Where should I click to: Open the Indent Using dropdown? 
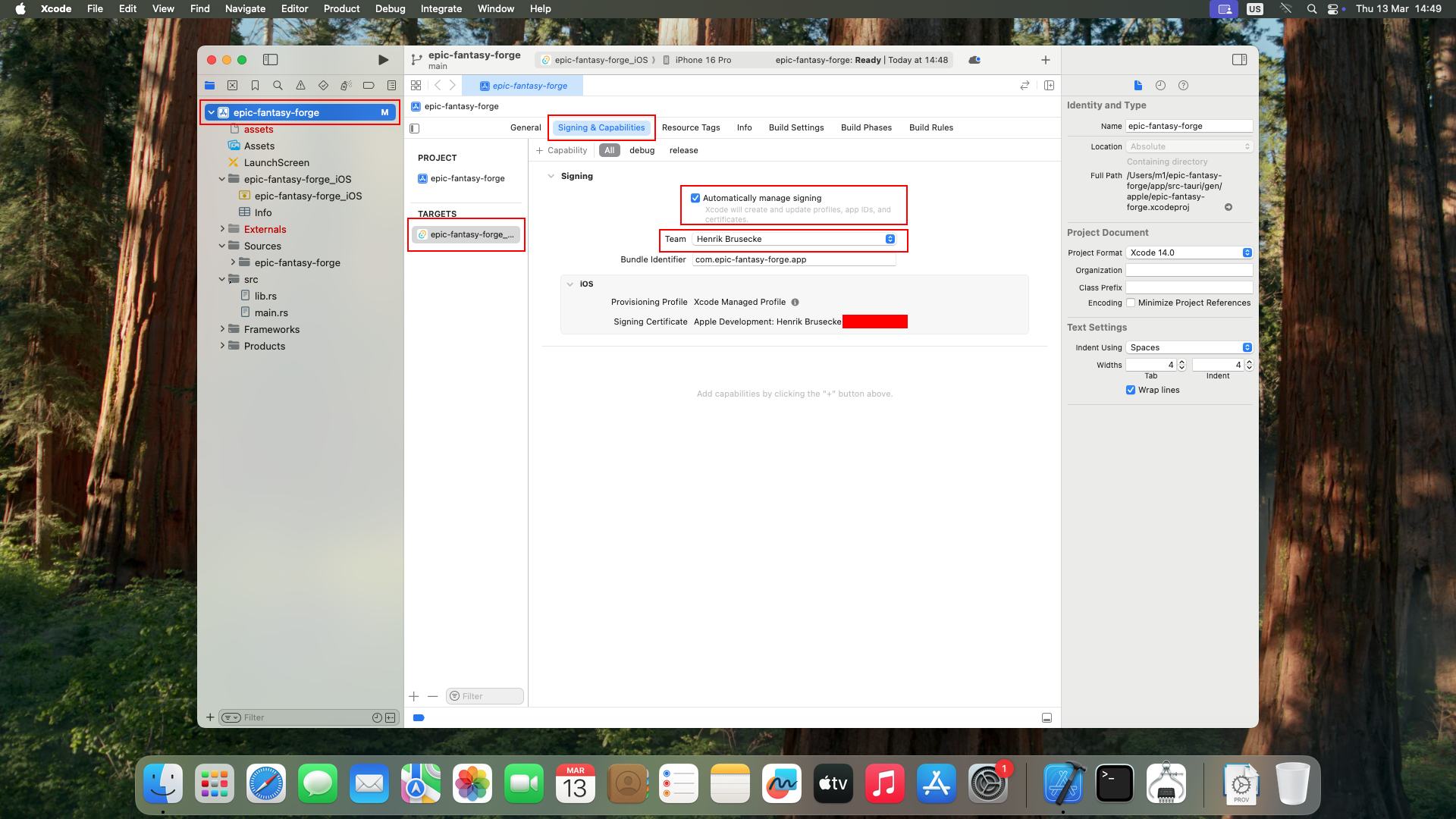[x=1189, y=347]
